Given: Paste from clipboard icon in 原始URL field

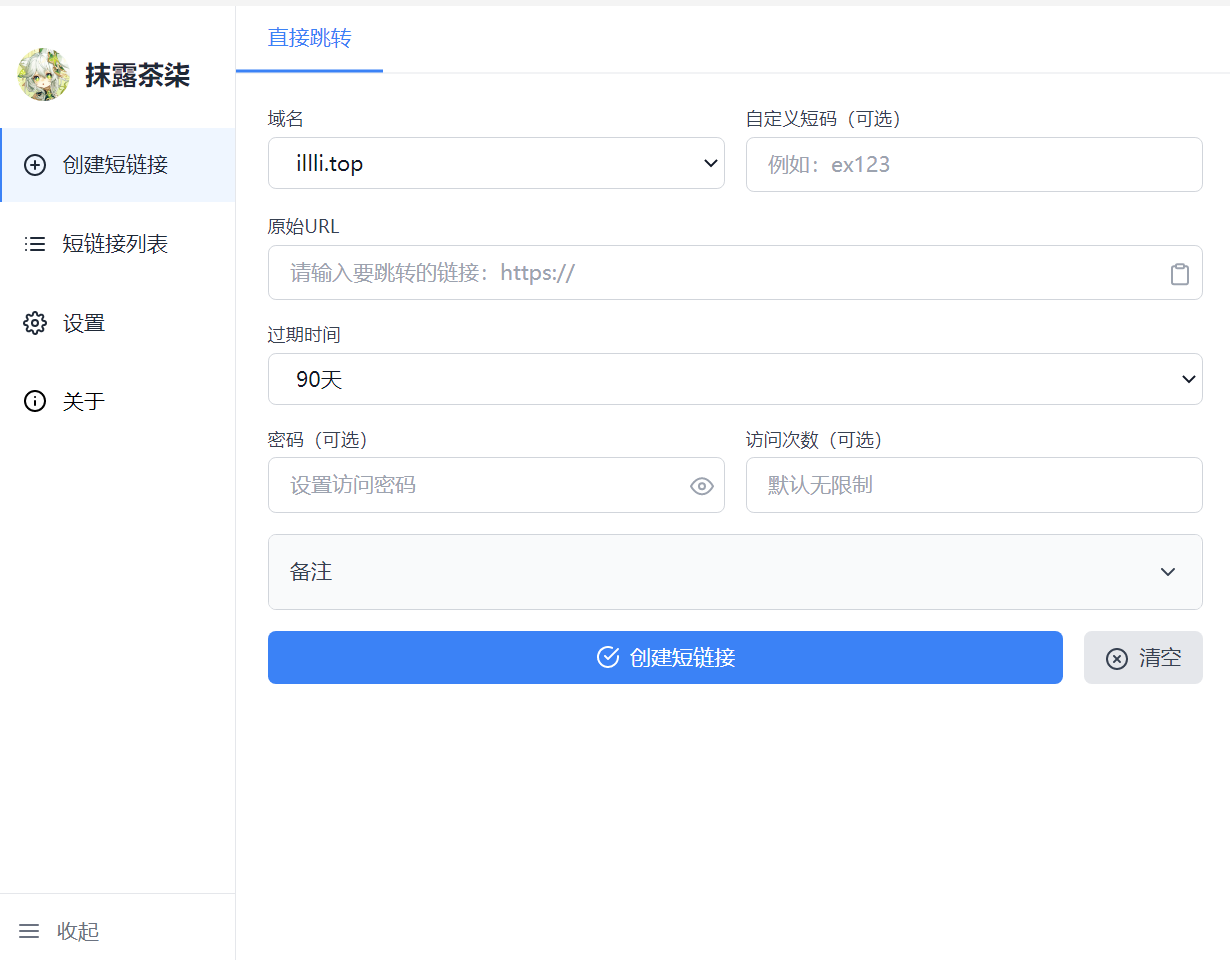Looking at the screenshot, I should [1180, 274].
